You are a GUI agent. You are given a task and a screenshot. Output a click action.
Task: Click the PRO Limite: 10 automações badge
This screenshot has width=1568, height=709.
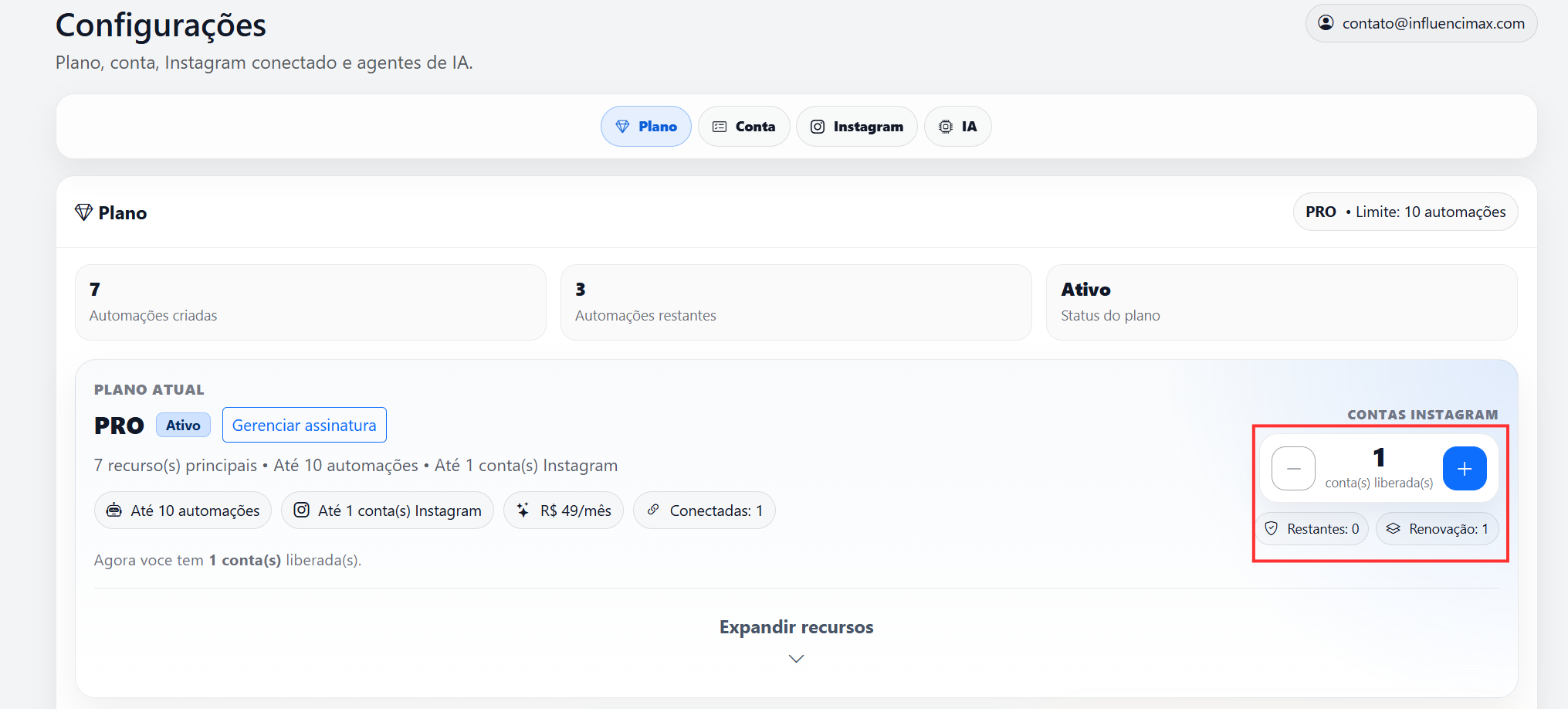(1405, 212)
